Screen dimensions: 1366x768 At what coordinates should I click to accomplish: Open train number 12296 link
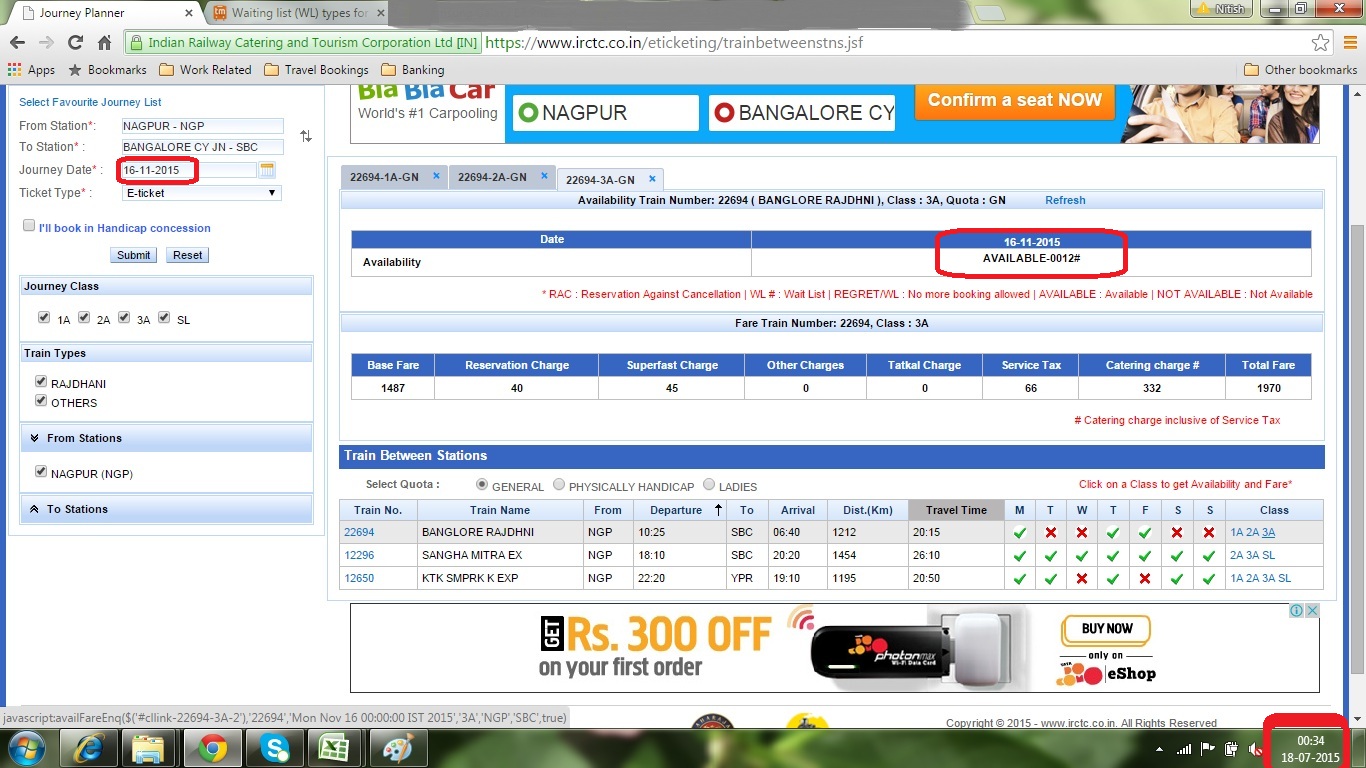pos(359,555)
